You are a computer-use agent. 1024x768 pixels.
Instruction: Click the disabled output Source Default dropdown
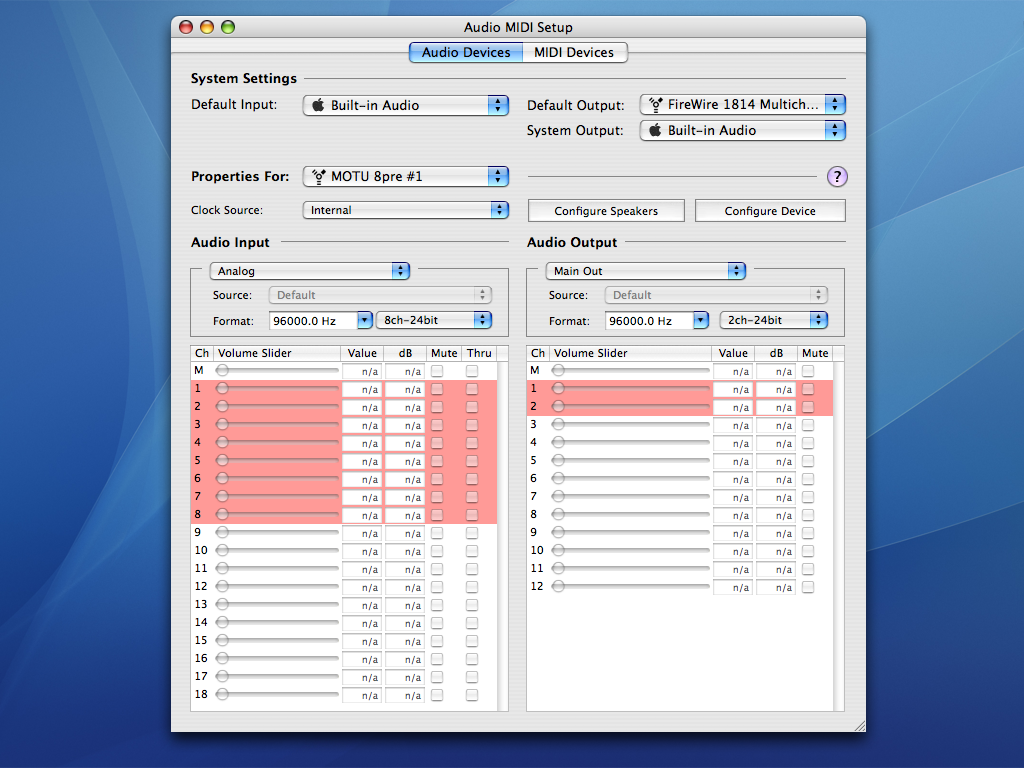coord(716,295)
